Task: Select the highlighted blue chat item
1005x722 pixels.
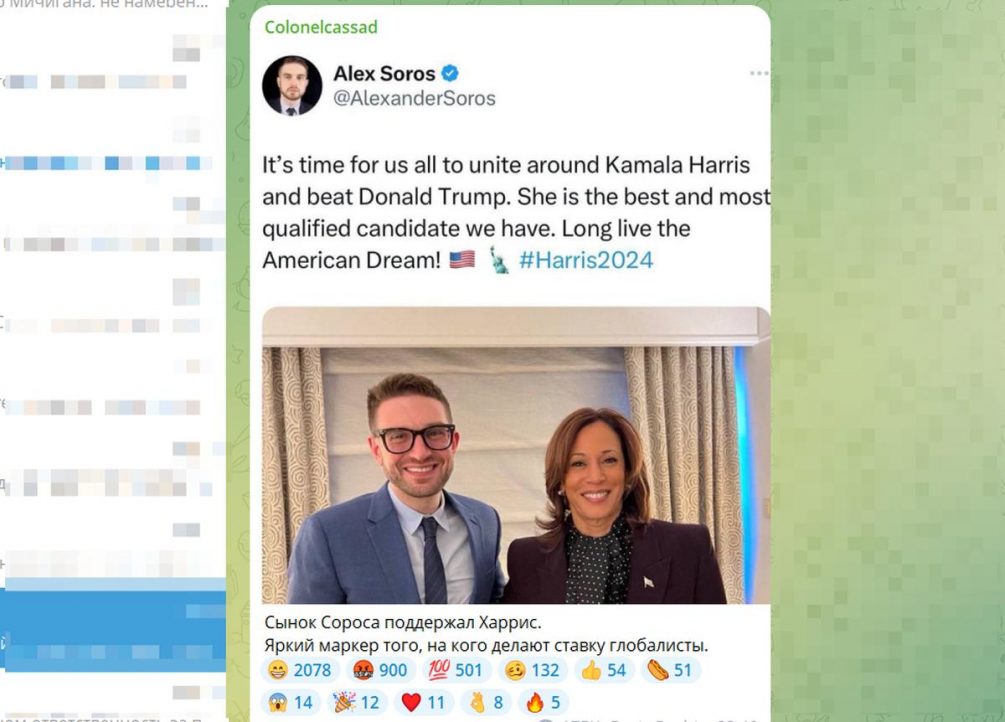Action: 113,625
